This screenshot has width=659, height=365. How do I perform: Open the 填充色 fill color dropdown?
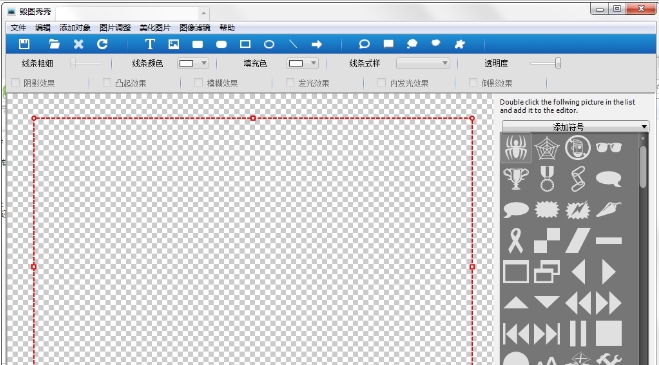click(303, 63)
